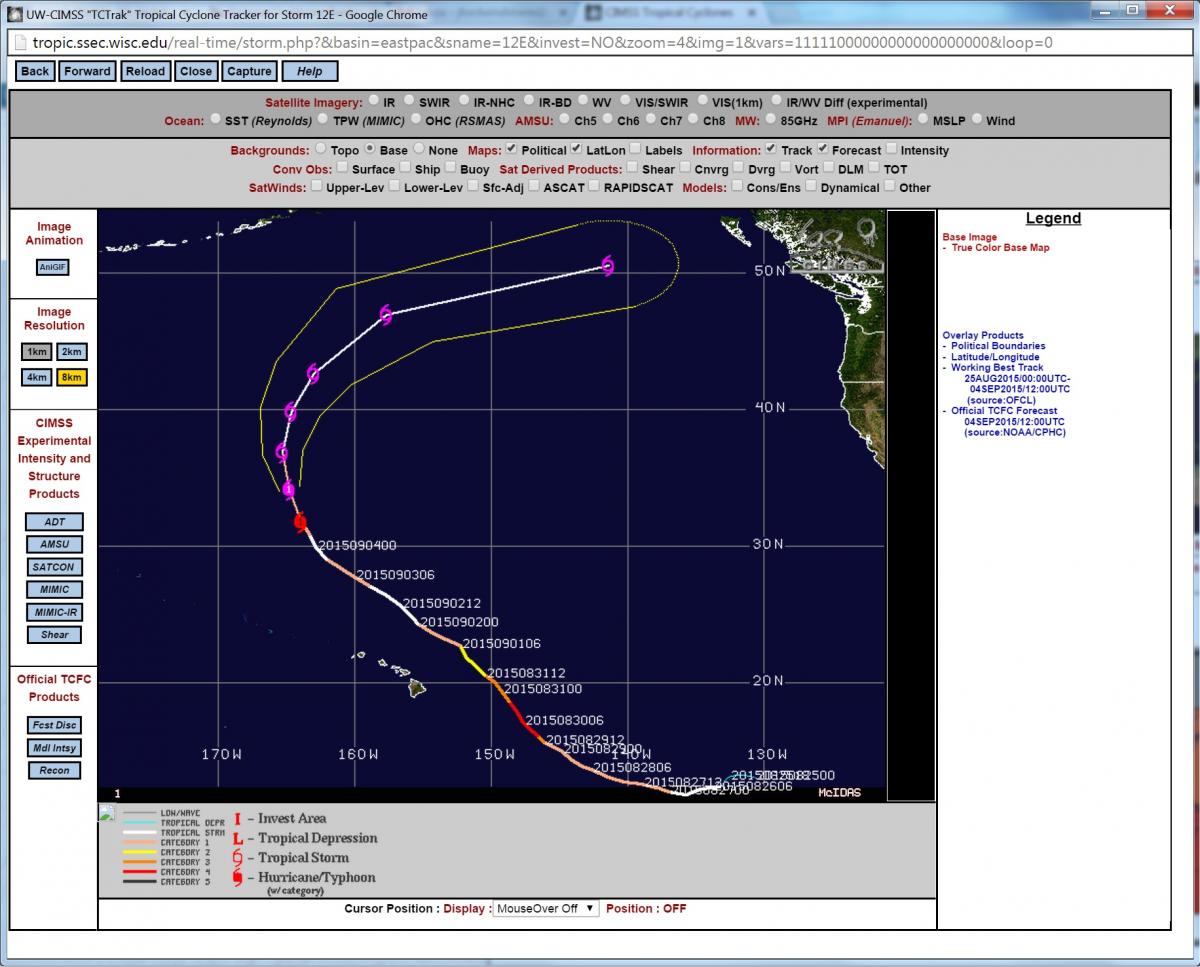Image resolution: width=1200 pixels, height=967 pixels.
Task: Open the MIMIC-IR product
Action: click(55, 612)
